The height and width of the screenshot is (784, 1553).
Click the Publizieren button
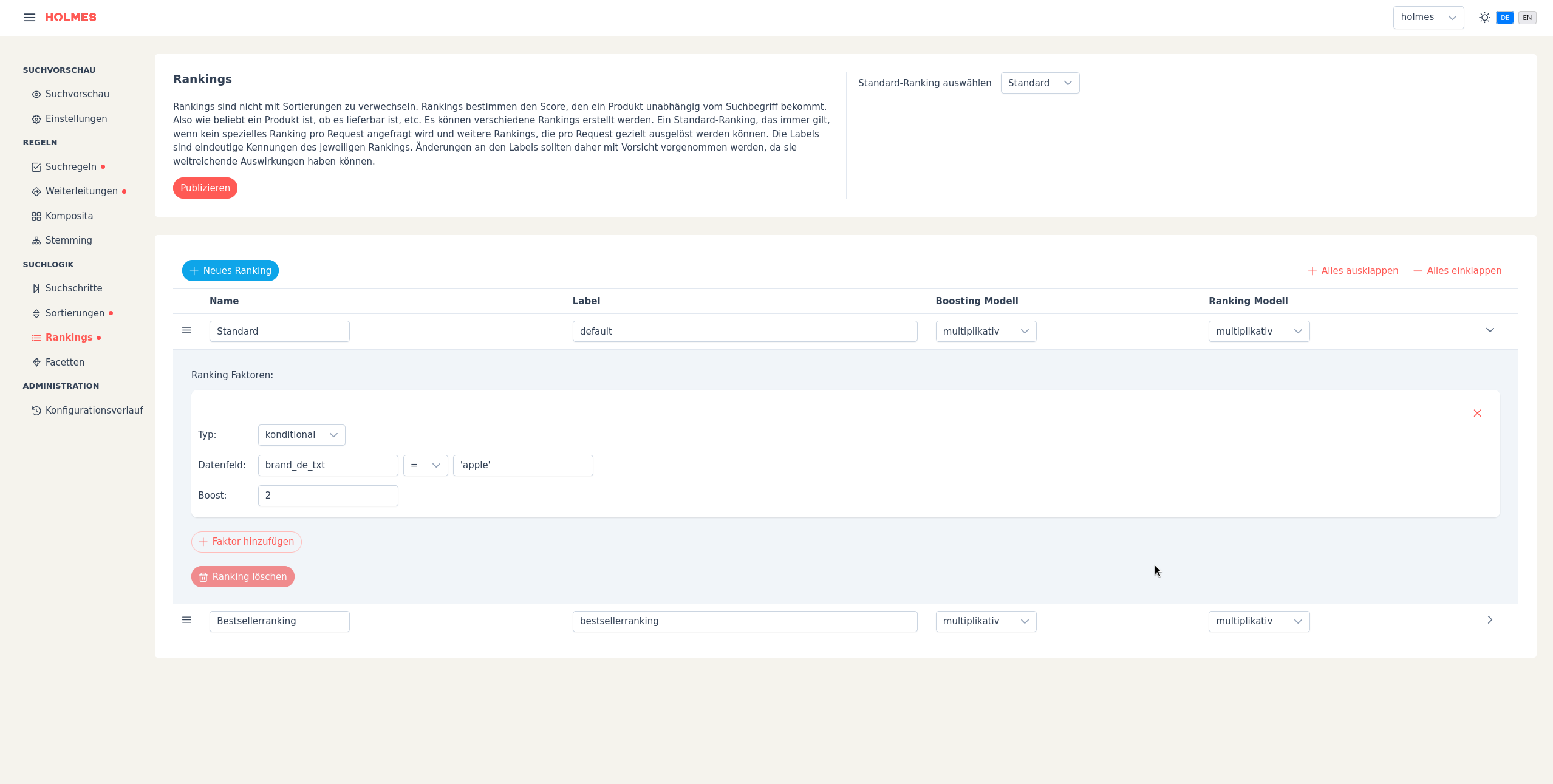click(205, 188)
